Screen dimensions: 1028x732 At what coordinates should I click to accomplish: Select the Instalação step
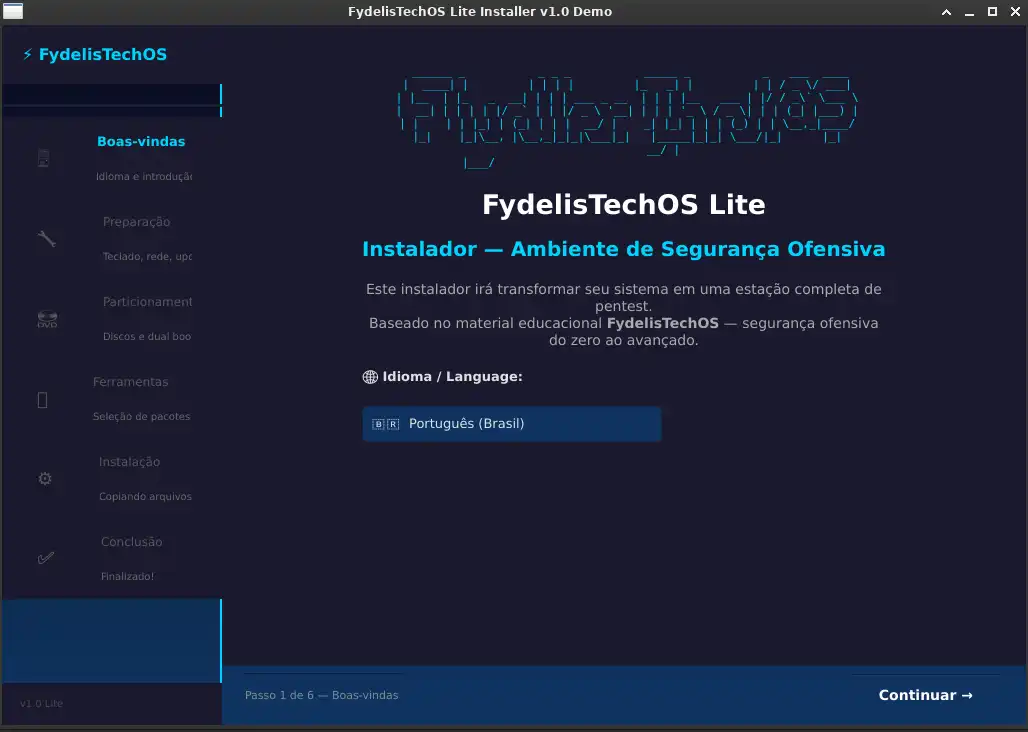point(129,461)
